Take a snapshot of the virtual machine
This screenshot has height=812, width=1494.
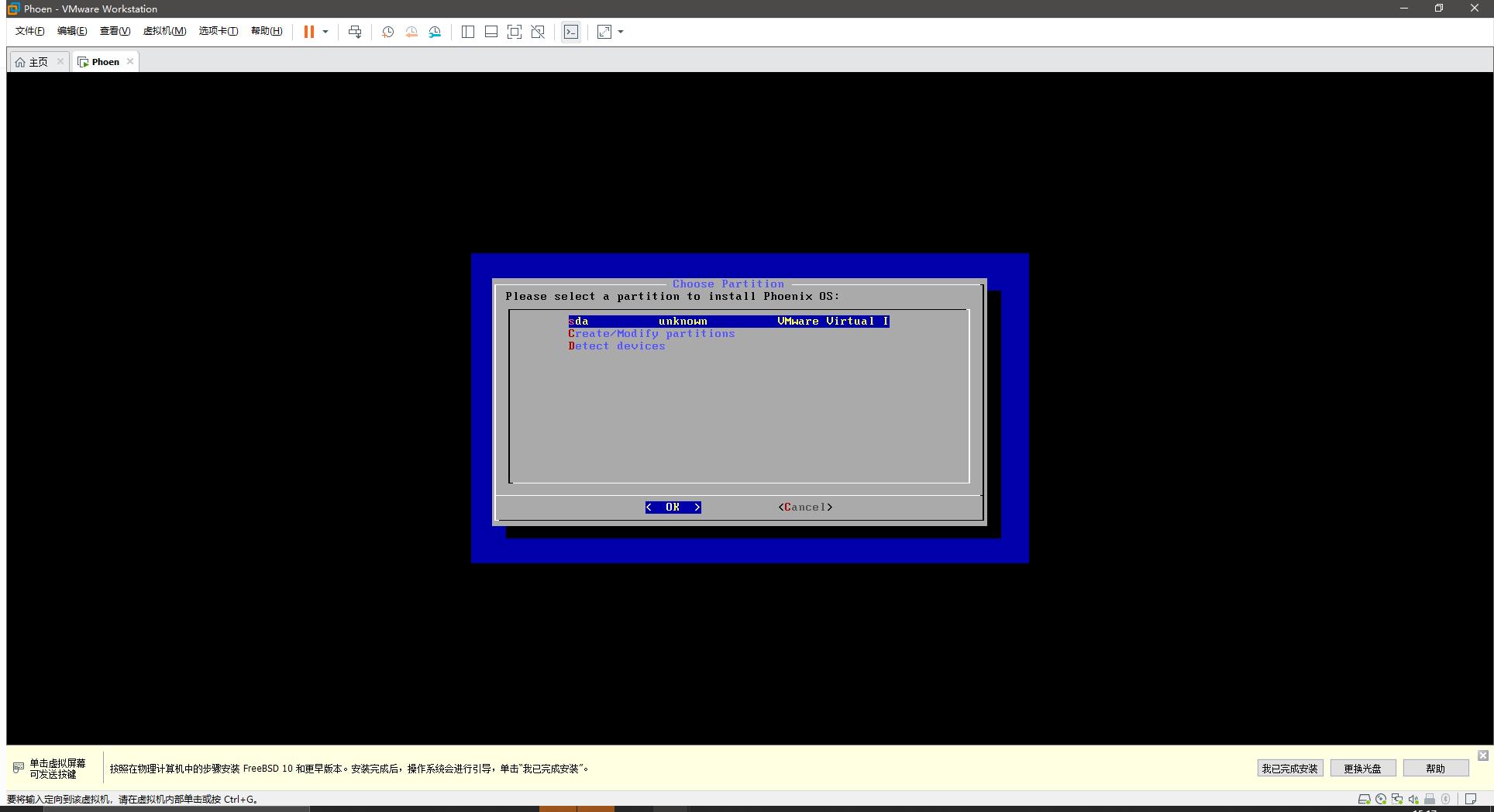[x=387, y=32]
